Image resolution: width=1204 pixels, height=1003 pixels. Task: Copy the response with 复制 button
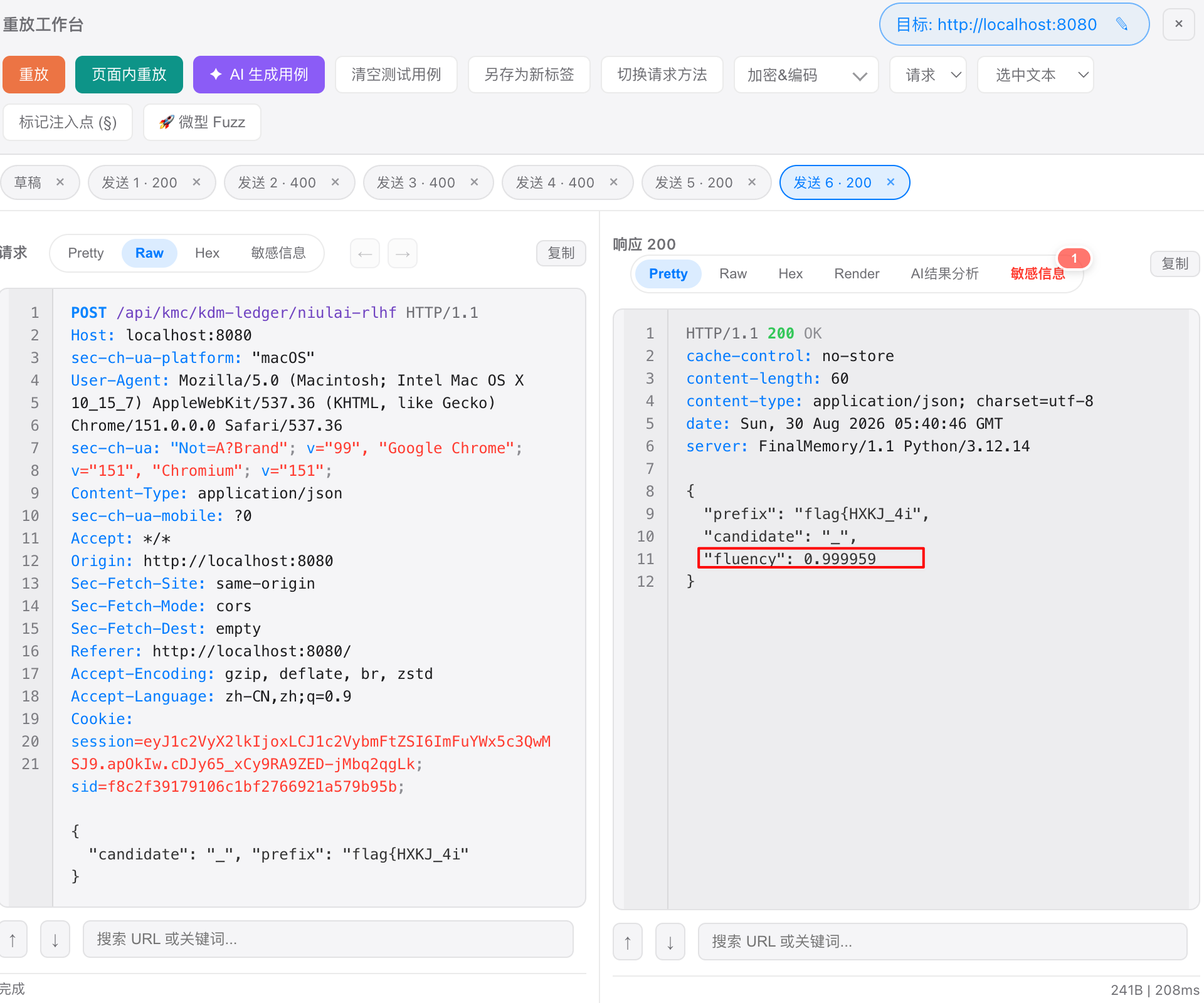point(1175,264)
